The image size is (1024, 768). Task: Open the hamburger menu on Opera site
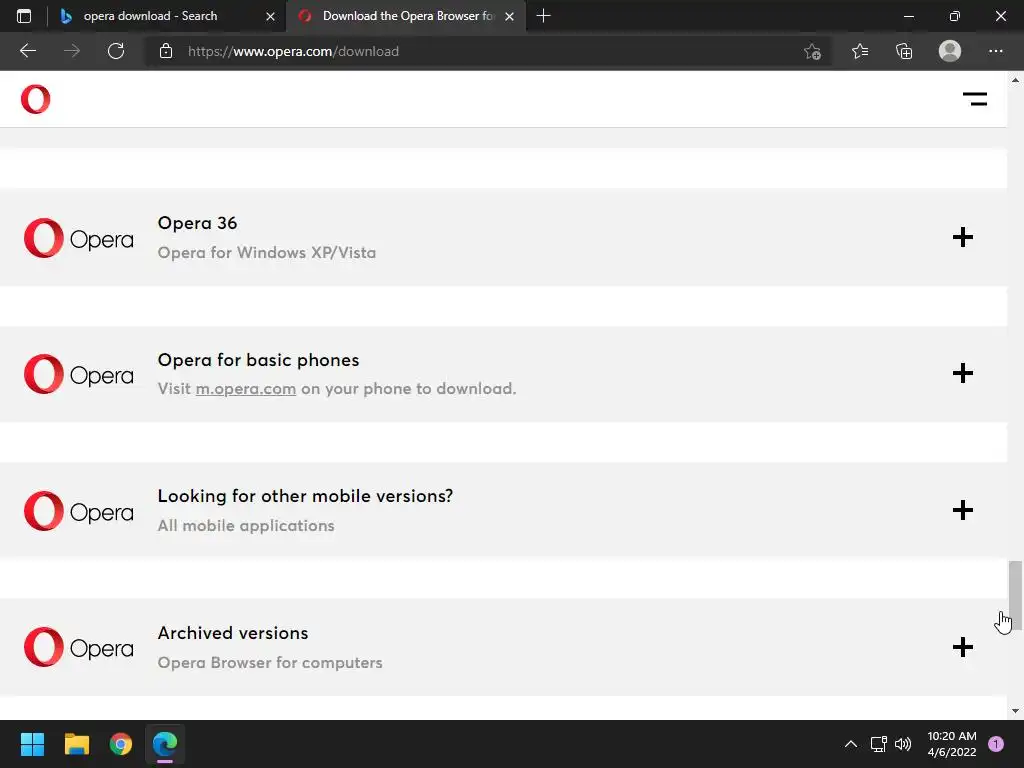point(974,99)
